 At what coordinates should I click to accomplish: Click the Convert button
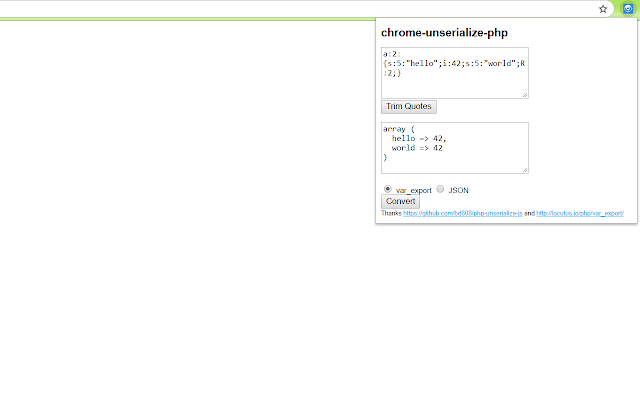(x=400, y=201)
